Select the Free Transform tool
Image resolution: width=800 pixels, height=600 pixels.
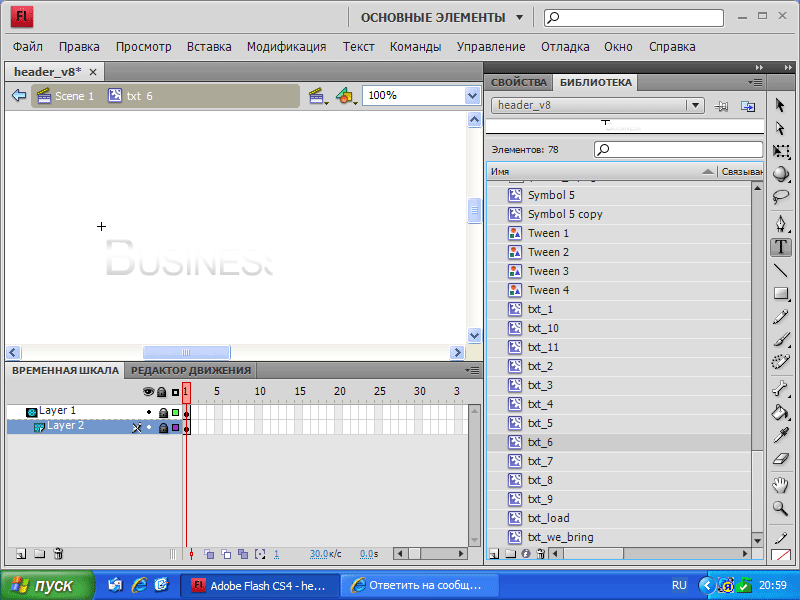click(x=780, y=151)
